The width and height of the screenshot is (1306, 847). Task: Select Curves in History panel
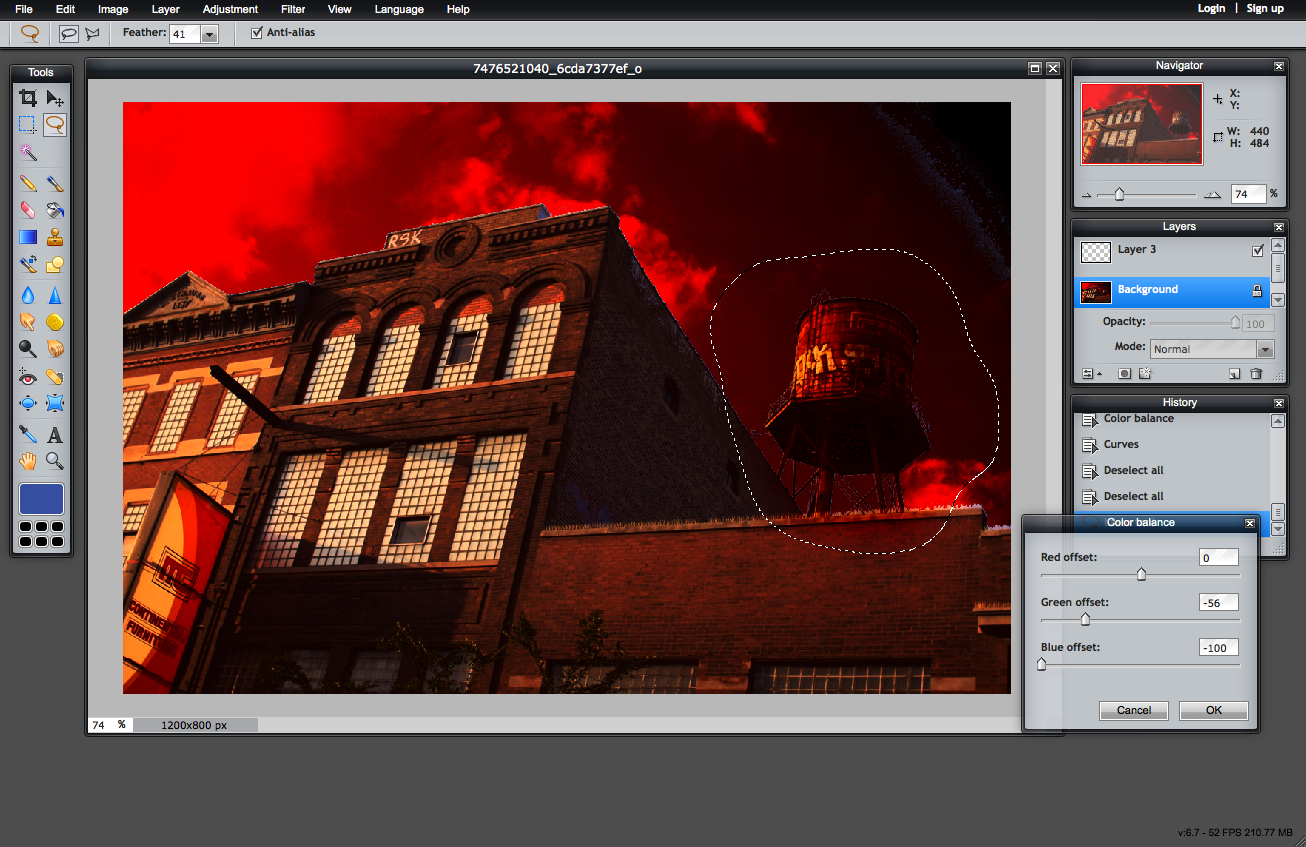[x=1121, y=444]
